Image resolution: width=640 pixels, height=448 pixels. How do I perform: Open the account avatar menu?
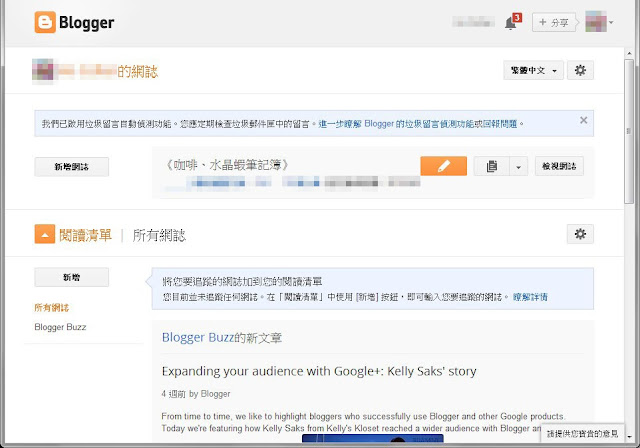(599, 22)
